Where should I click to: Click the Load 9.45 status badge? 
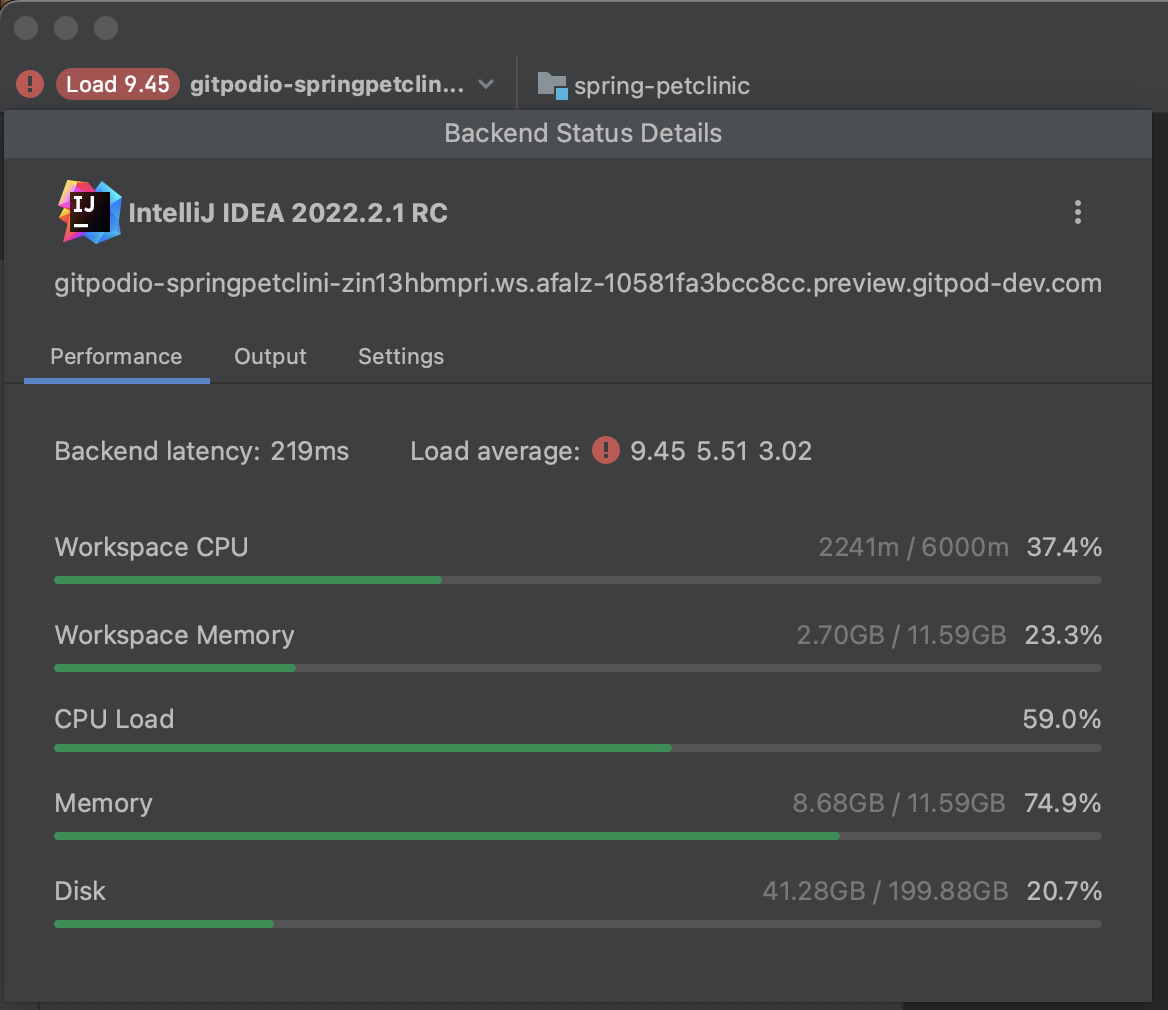117,84
